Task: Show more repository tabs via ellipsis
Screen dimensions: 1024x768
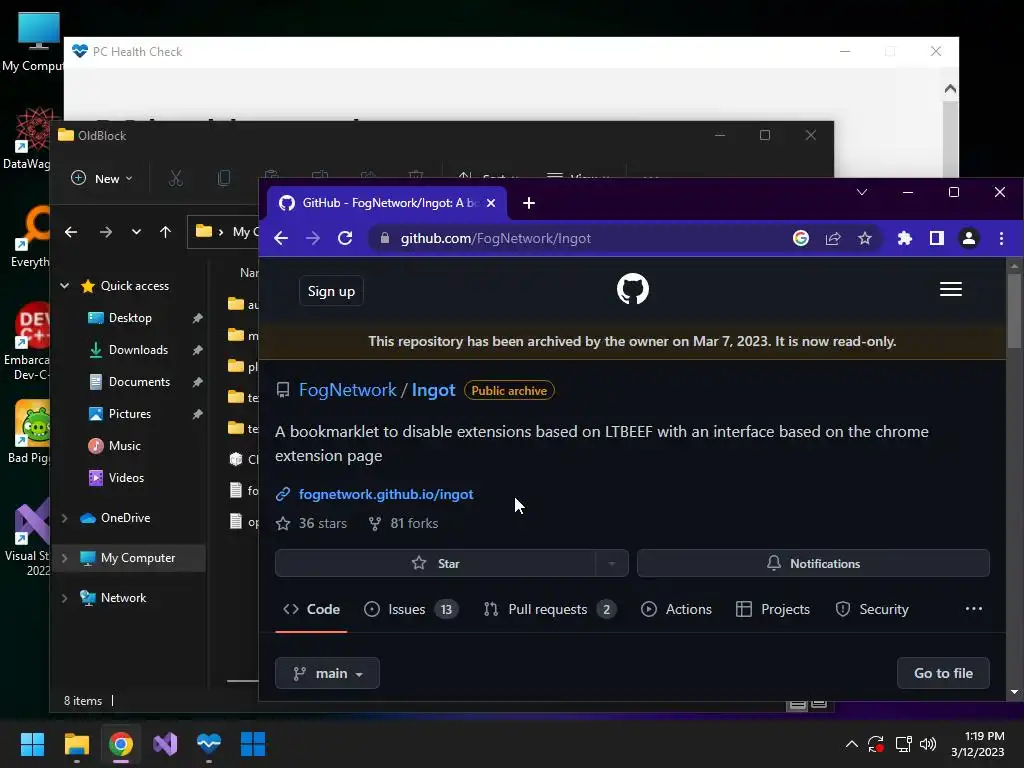Action: [974, 609]
